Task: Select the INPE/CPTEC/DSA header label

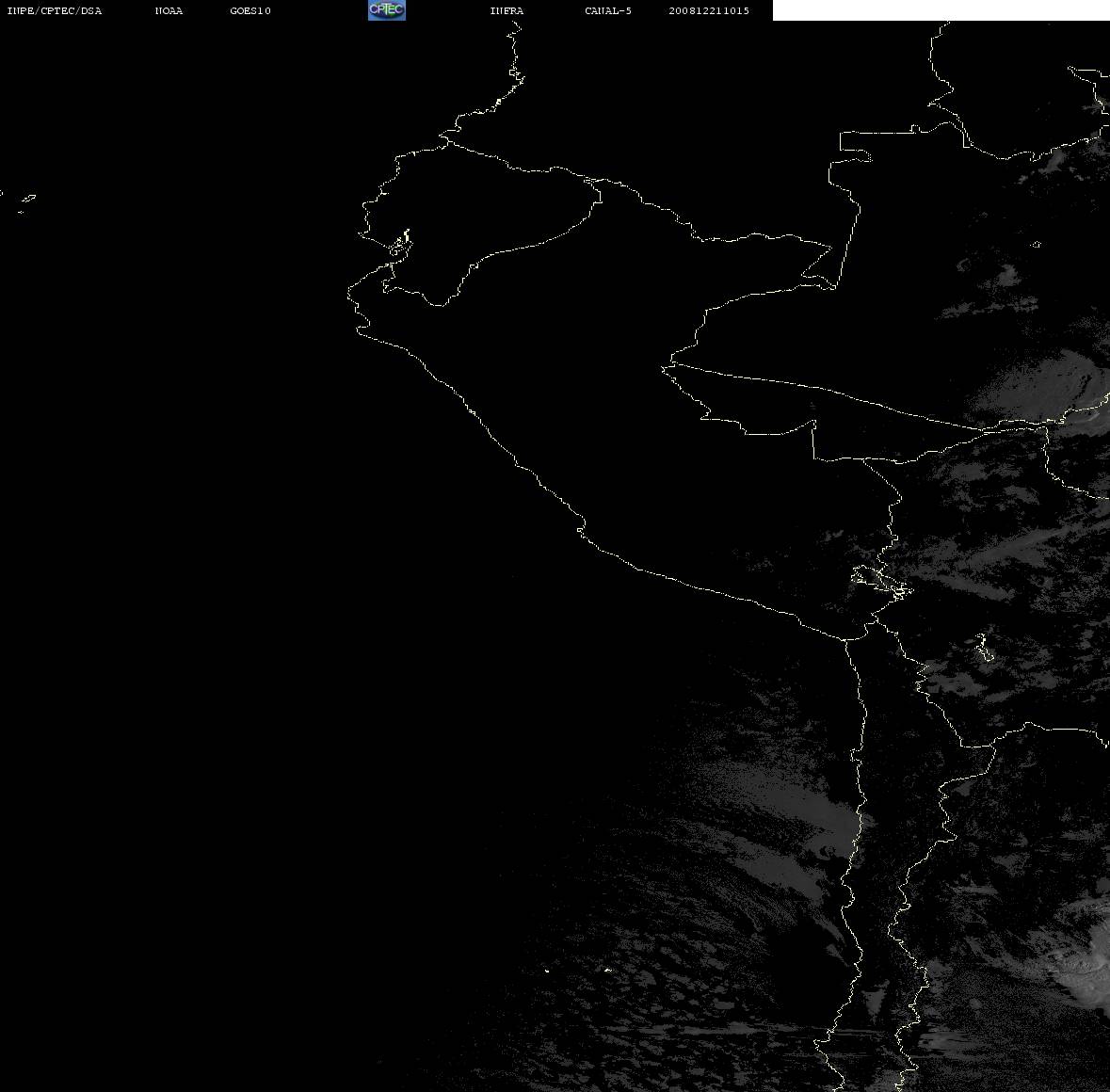Action: click(x=54, y=10)
